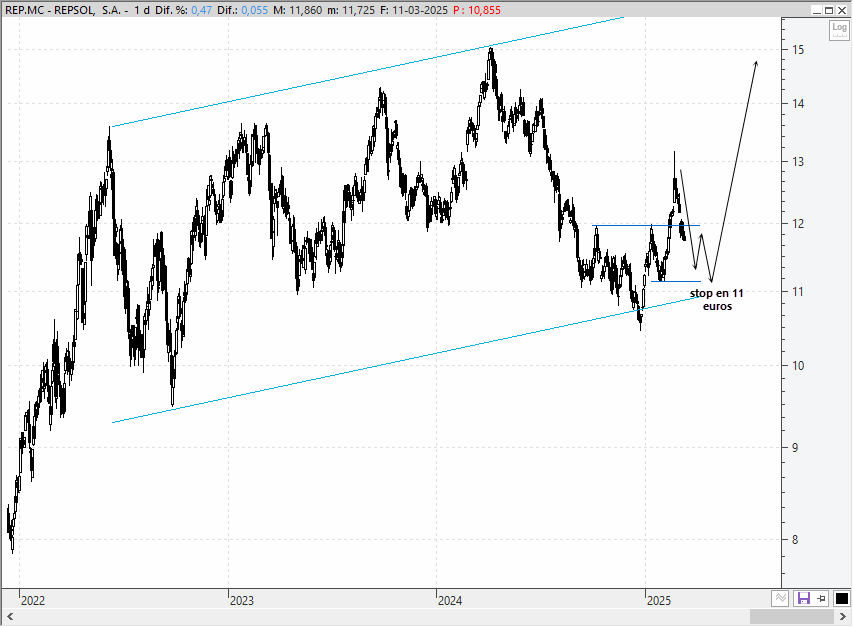
Task: Click the 2025 label on time axis
Action: [659, 600]
